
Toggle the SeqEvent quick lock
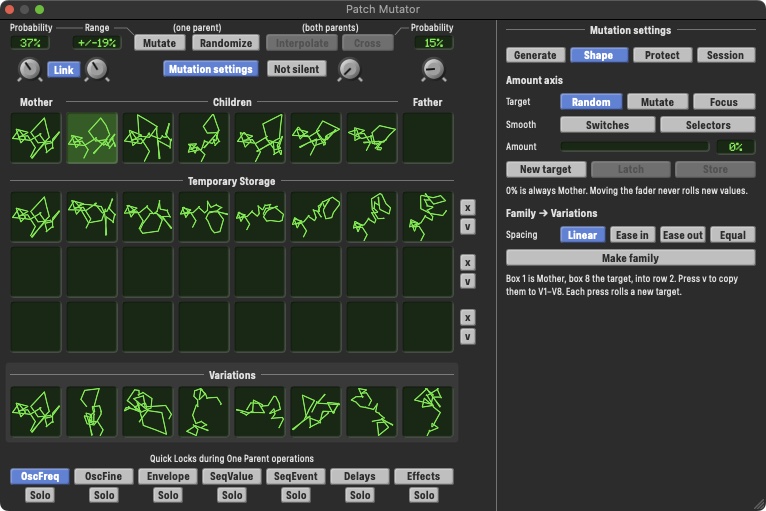point(296,476)
